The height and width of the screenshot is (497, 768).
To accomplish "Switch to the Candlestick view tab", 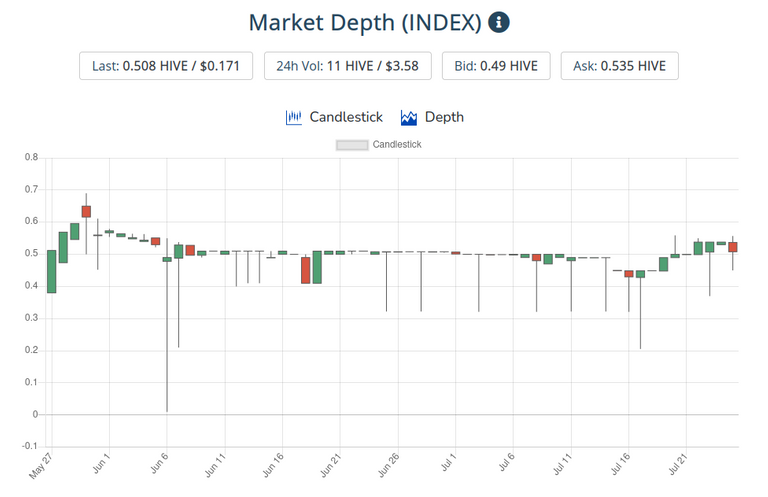I will point(334,118).
